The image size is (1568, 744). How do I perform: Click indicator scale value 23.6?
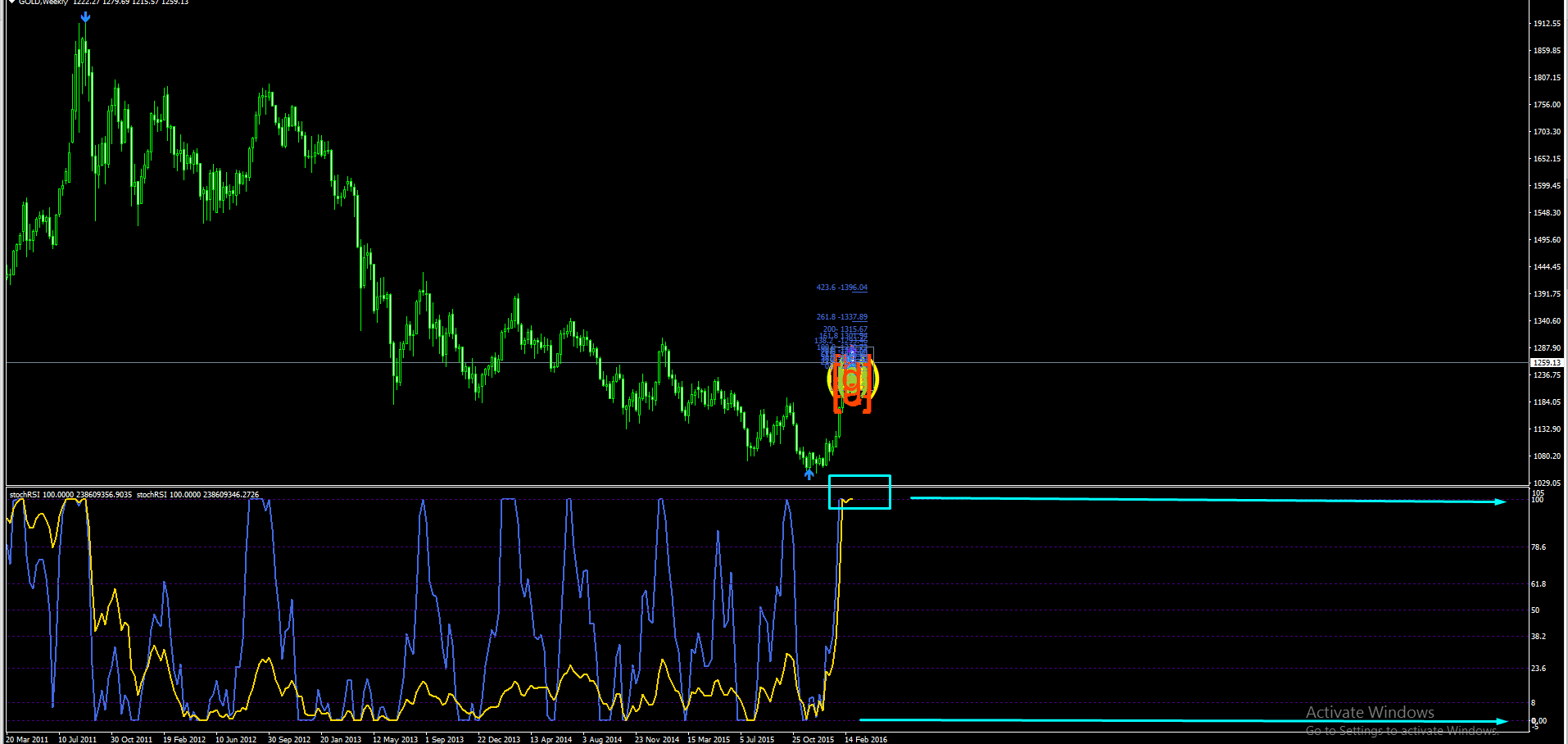click(x=1539, y=669)
